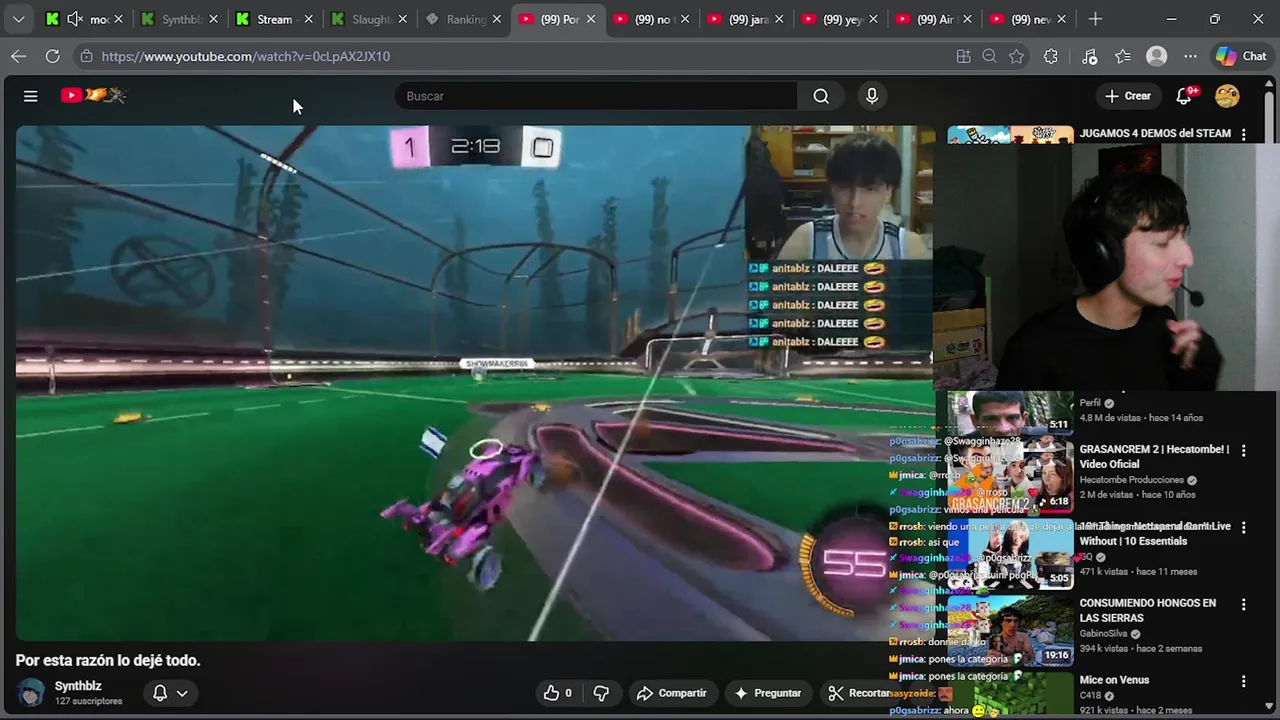Viewport: 1280px width, 720px height.
Task: Open the 5:05 essentials video thumbnail
Action: pyautogui.click(x=1010, y=552)
